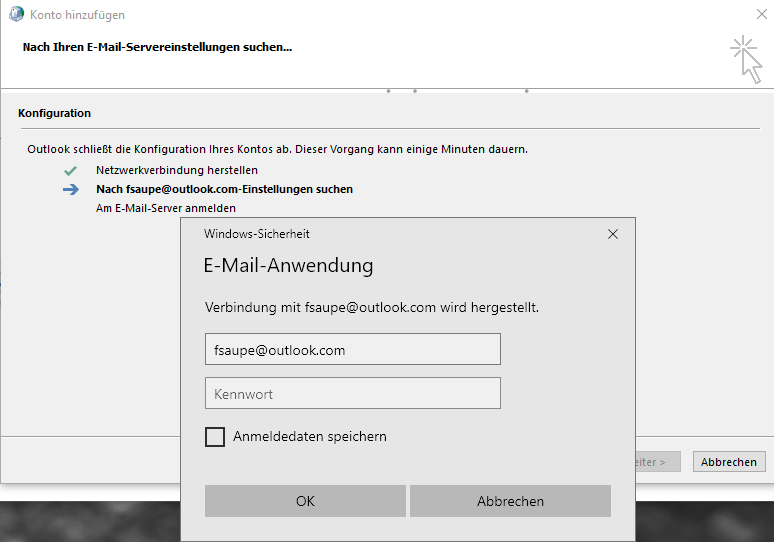The width and height of the screenshot is (774, 542).
Task: Click the 'E-Mail-Anwendung' heading
Action: (x=288, y=266)
